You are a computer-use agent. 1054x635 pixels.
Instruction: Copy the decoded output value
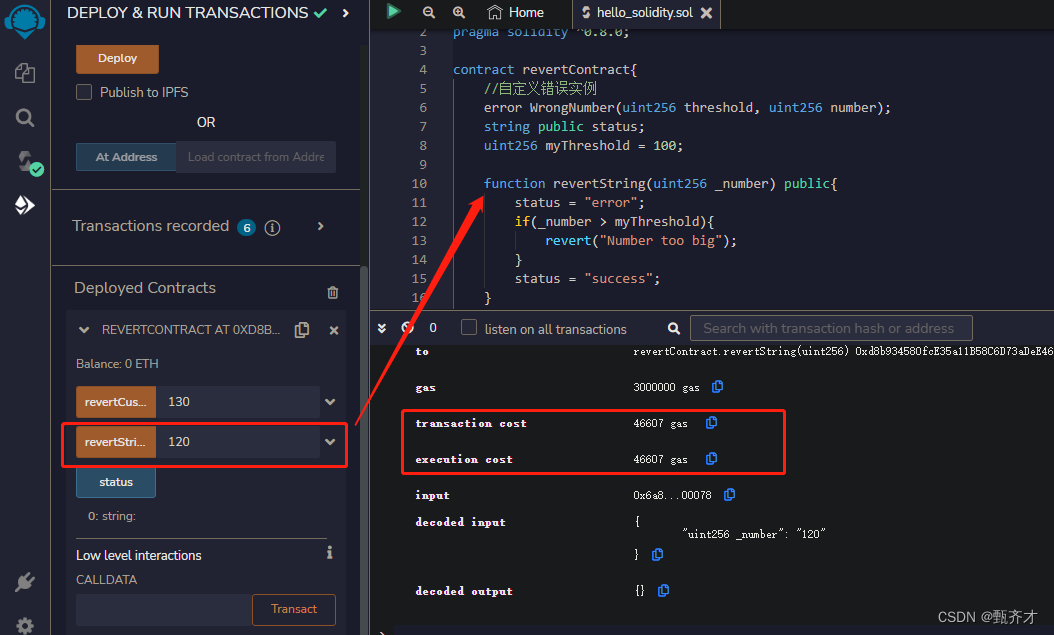pos(663,591)
